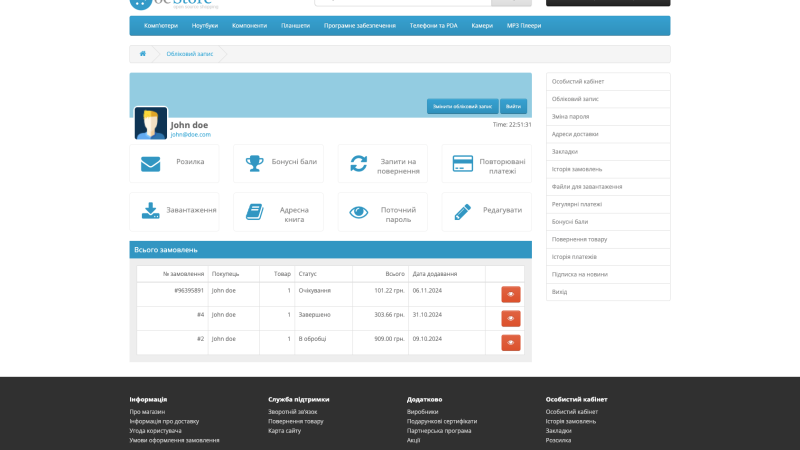Open Закладки in sidebar
This screenshot has height=450, width=800.
coord(608,152)
